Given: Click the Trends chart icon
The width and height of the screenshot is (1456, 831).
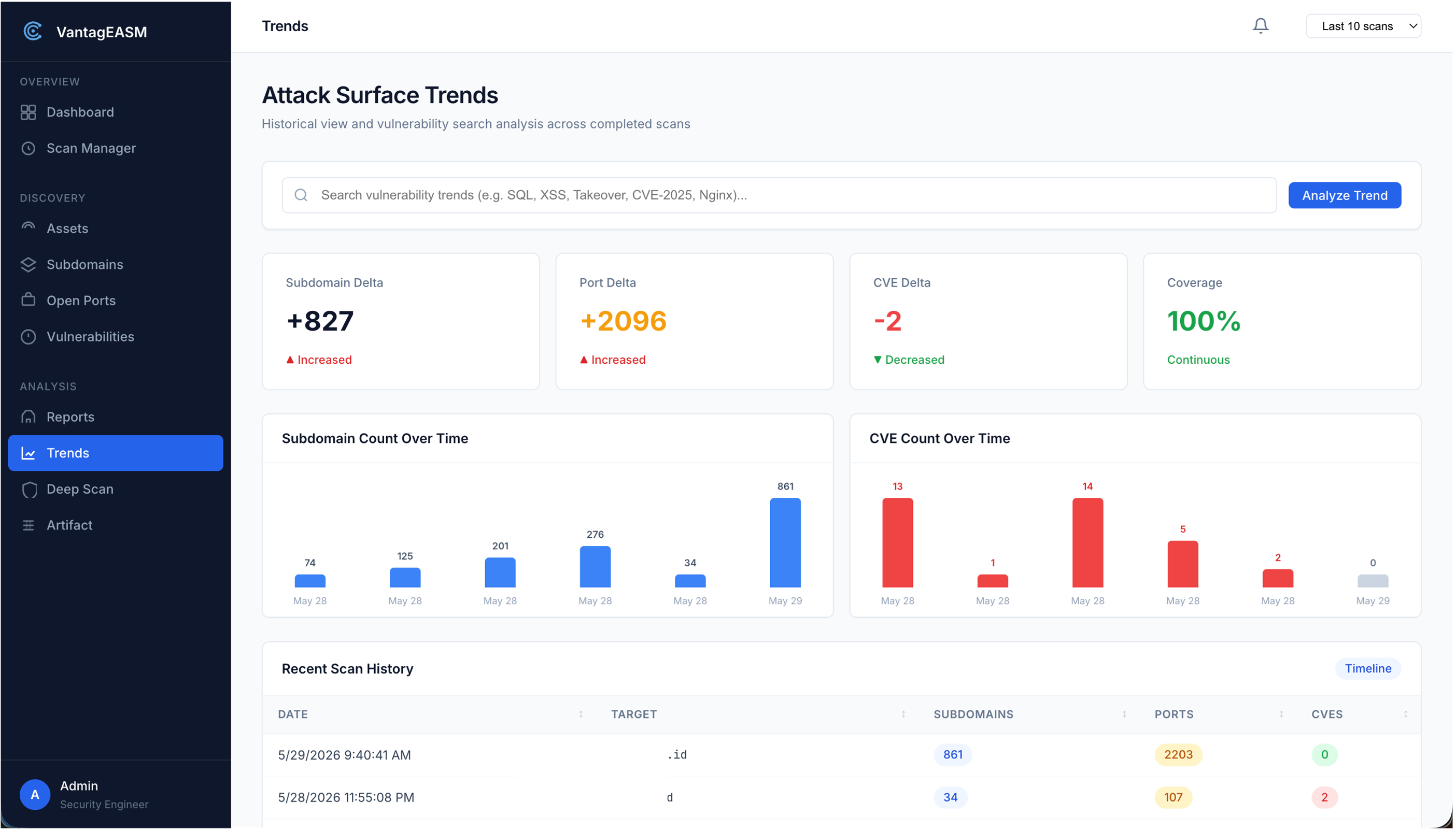Looking at the screenshot, I should [x=28, y=453].
